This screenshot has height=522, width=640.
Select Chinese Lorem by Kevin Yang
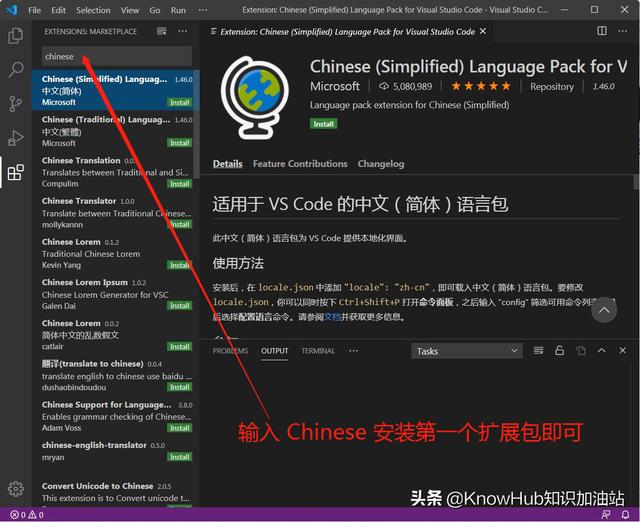coord(114,253)
